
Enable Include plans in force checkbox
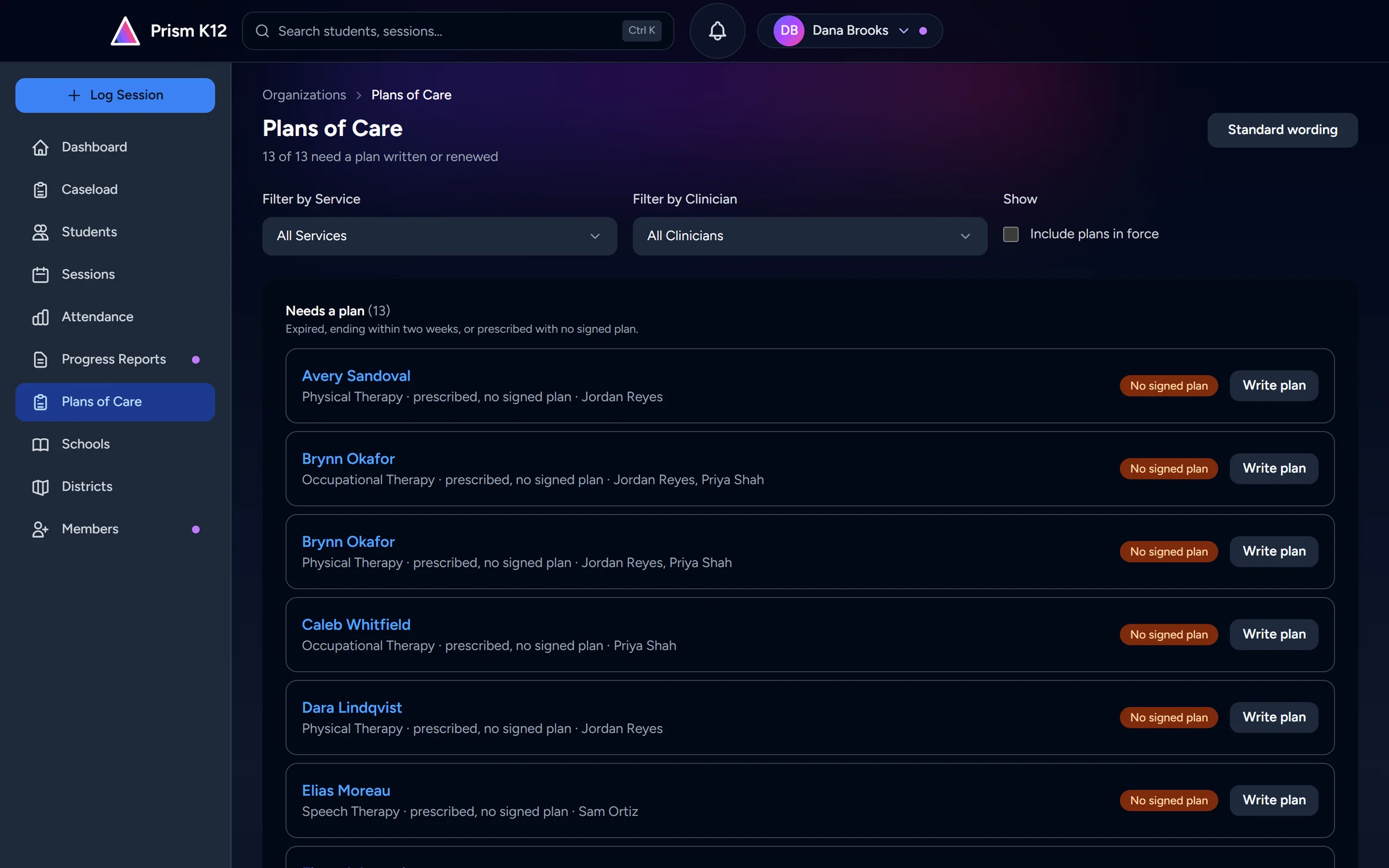click(1010, 234)
